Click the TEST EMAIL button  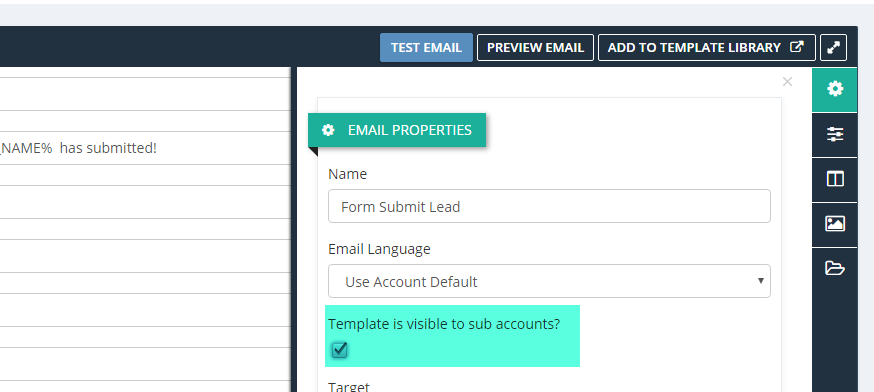426,47
